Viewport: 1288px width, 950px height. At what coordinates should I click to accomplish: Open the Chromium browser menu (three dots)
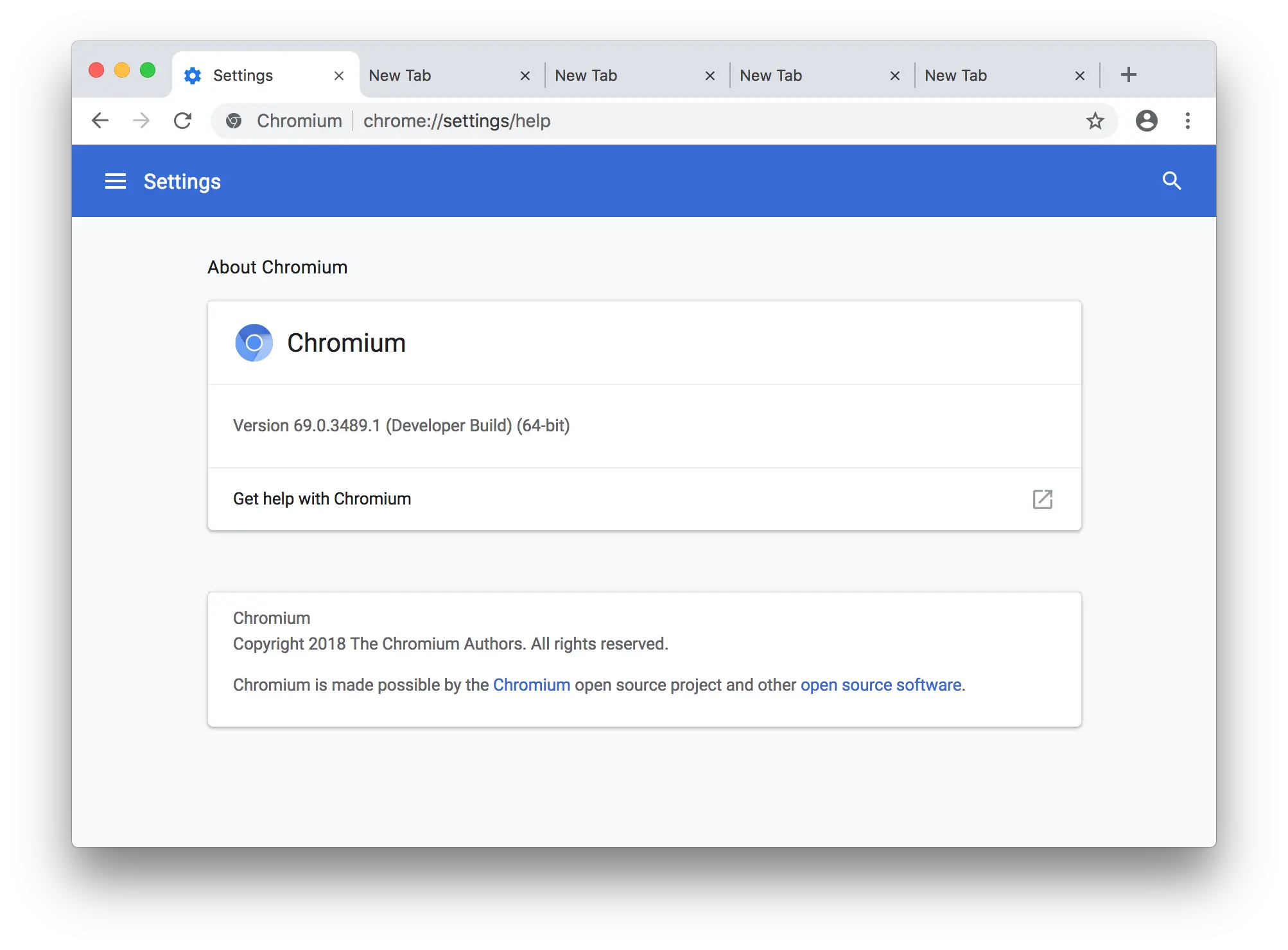(x=1187, y=121)
